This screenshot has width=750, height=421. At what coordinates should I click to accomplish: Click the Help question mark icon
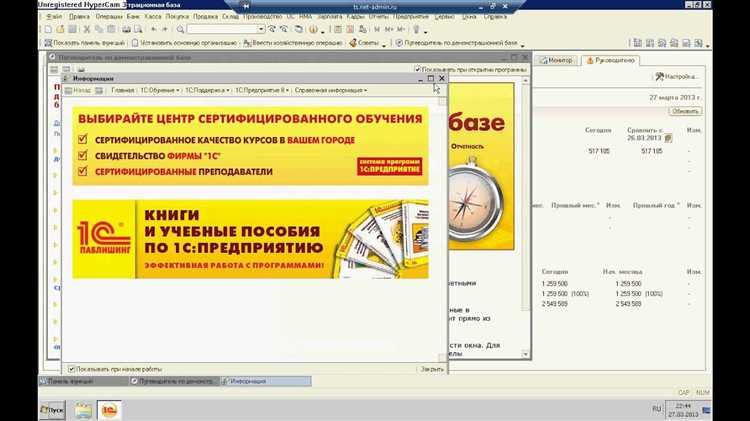pos(313,29)
